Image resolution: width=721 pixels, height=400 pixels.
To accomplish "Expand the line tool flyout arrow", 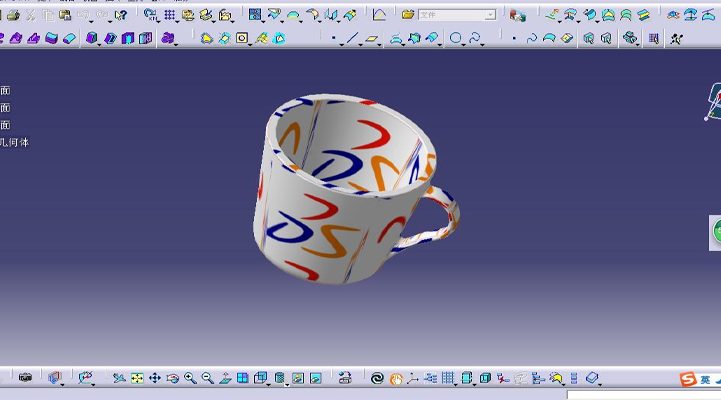I will pos(362,42).
